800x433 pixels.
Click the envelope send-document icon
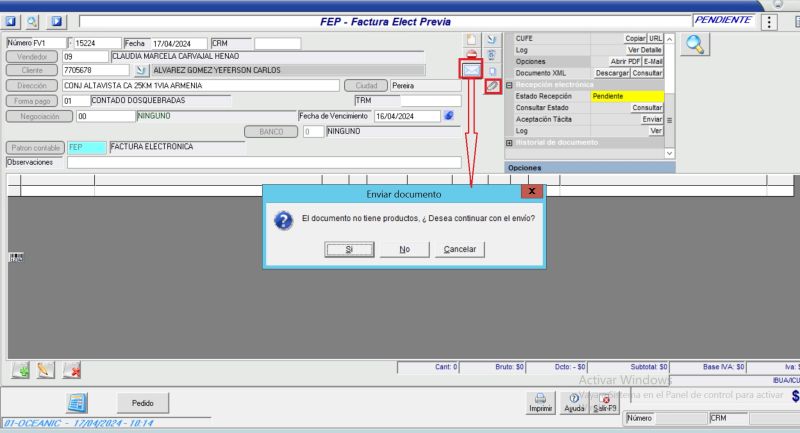471,70
